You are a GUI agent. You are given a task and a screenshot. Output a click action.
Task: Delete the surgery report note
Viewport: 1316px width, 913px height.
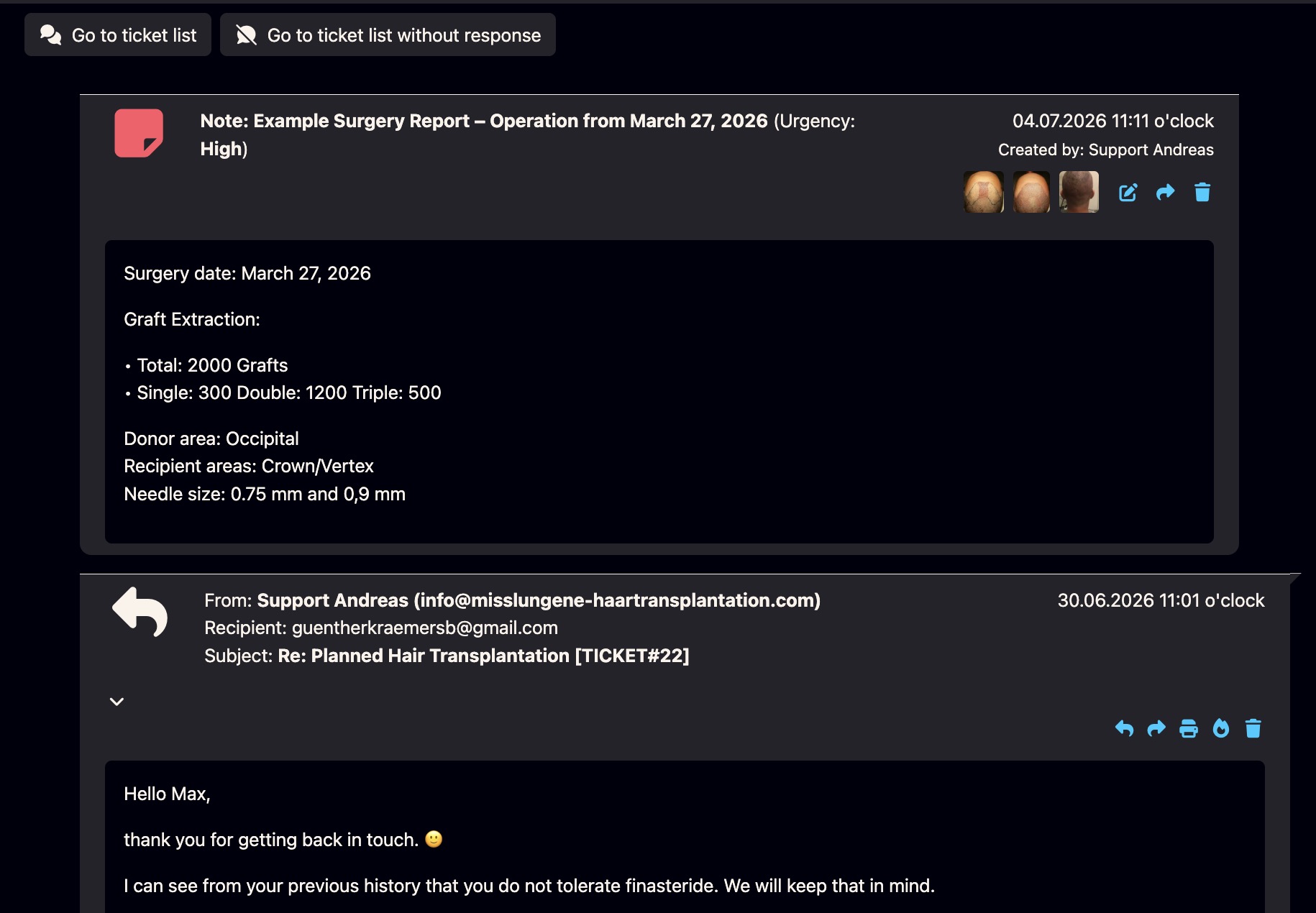tap(1202, 192)
